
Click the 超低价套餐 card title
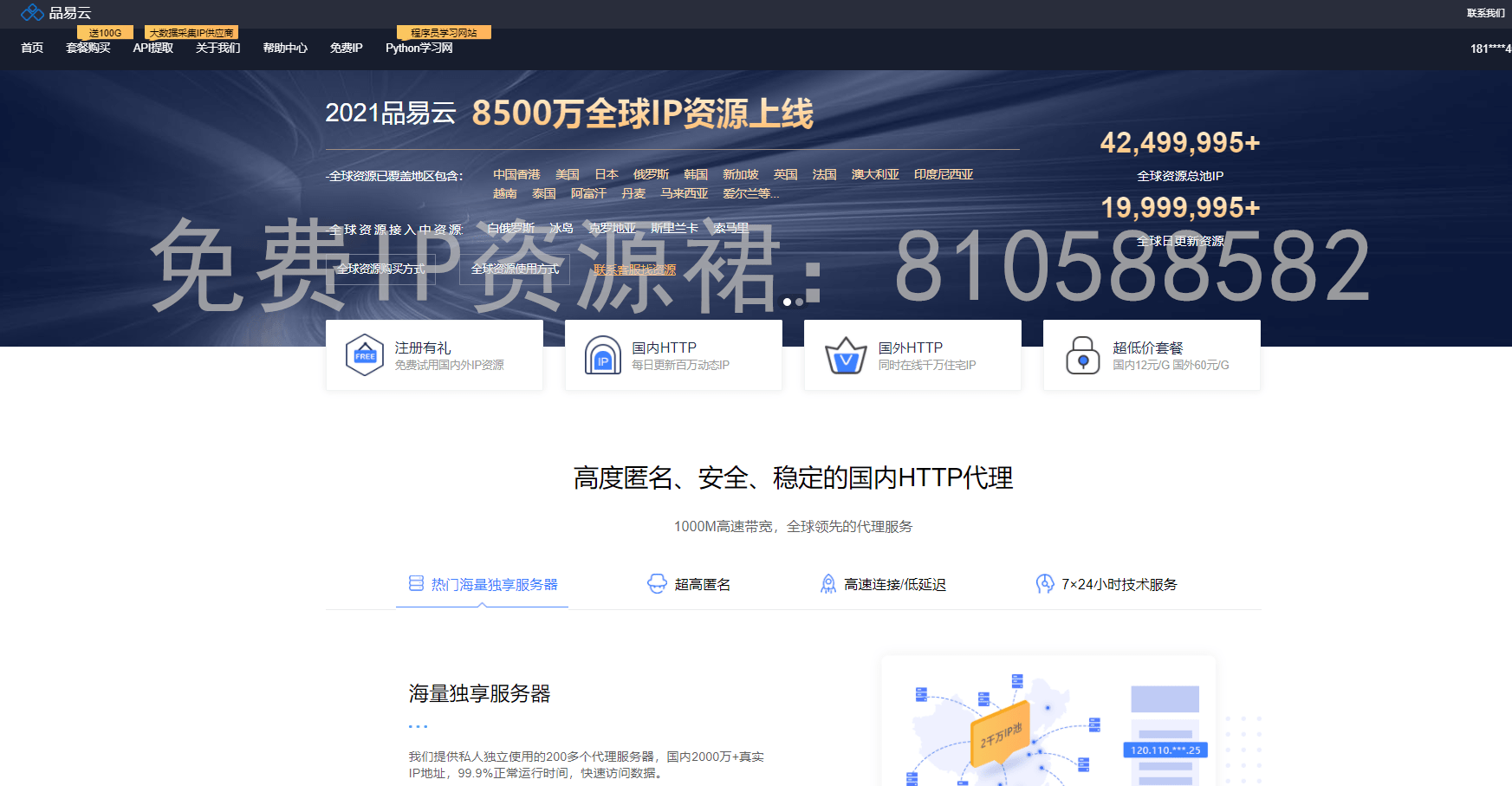coord(1148,348)
